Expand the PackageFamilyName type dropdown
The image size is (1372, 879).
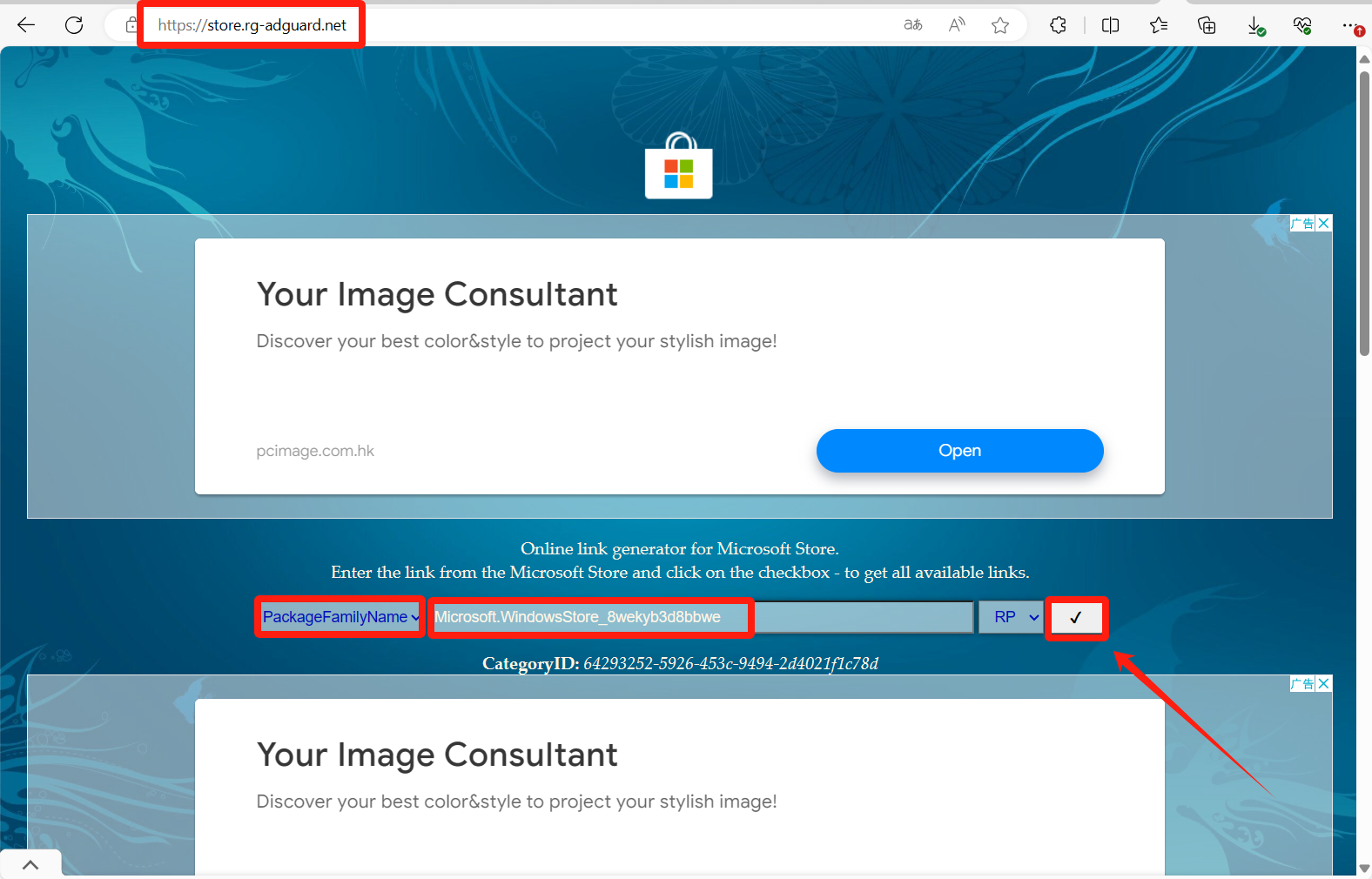[x=340, y=617]
